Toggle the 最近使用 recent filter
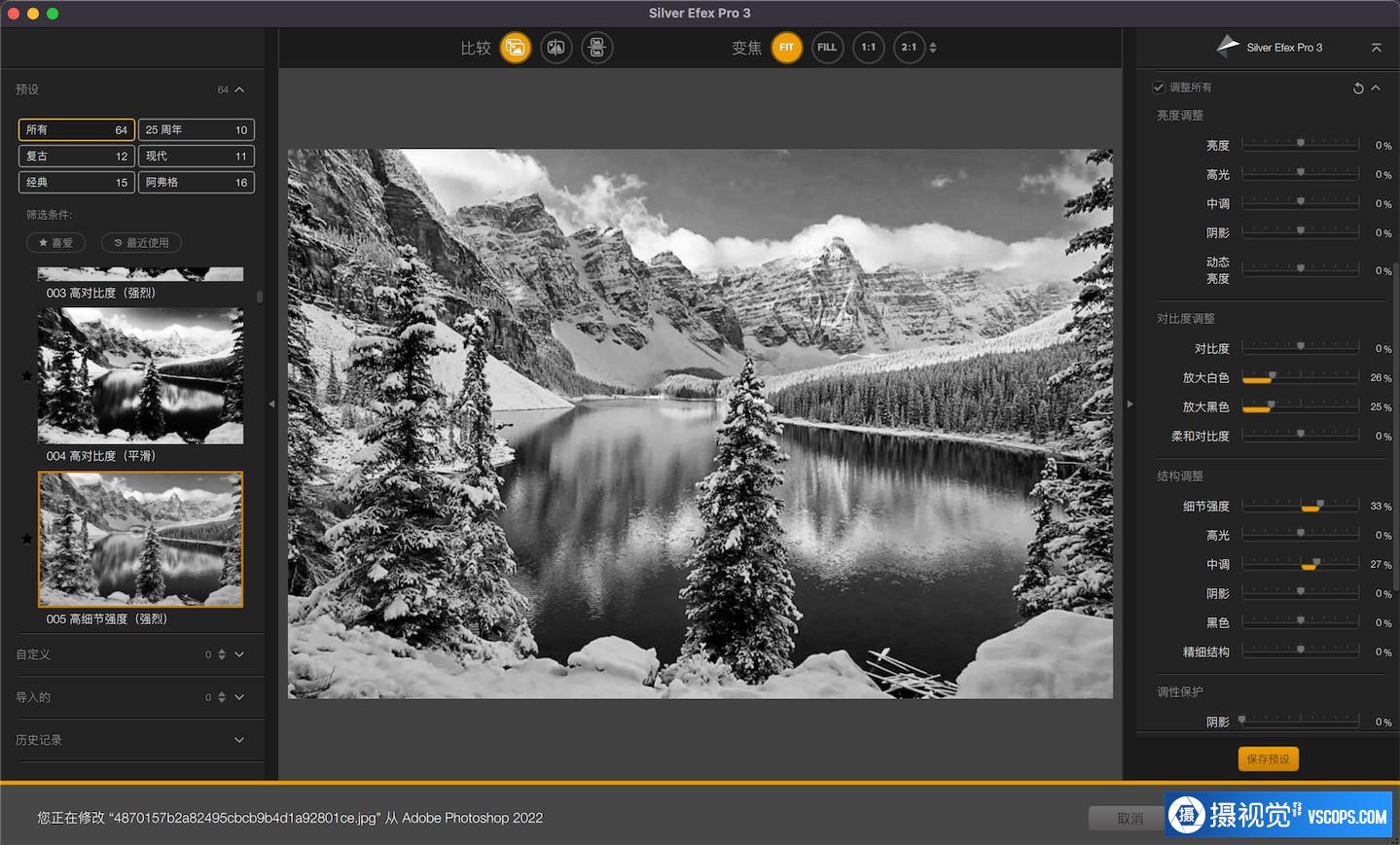1400x845 pixels. coord(141,243)
